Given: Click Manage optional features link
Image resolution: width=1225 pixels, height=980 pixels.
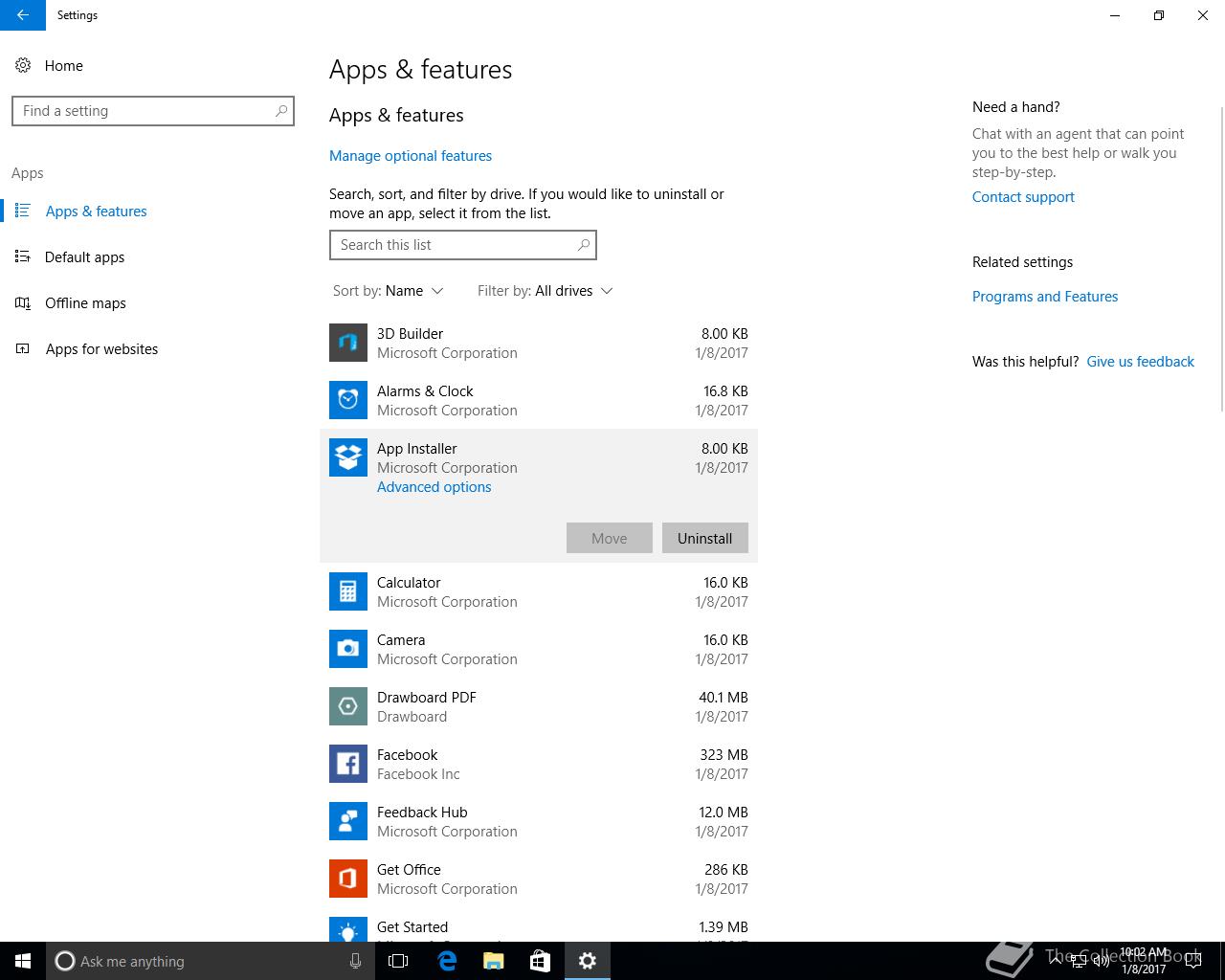Looking at the screenshot, I should [411, 156].
